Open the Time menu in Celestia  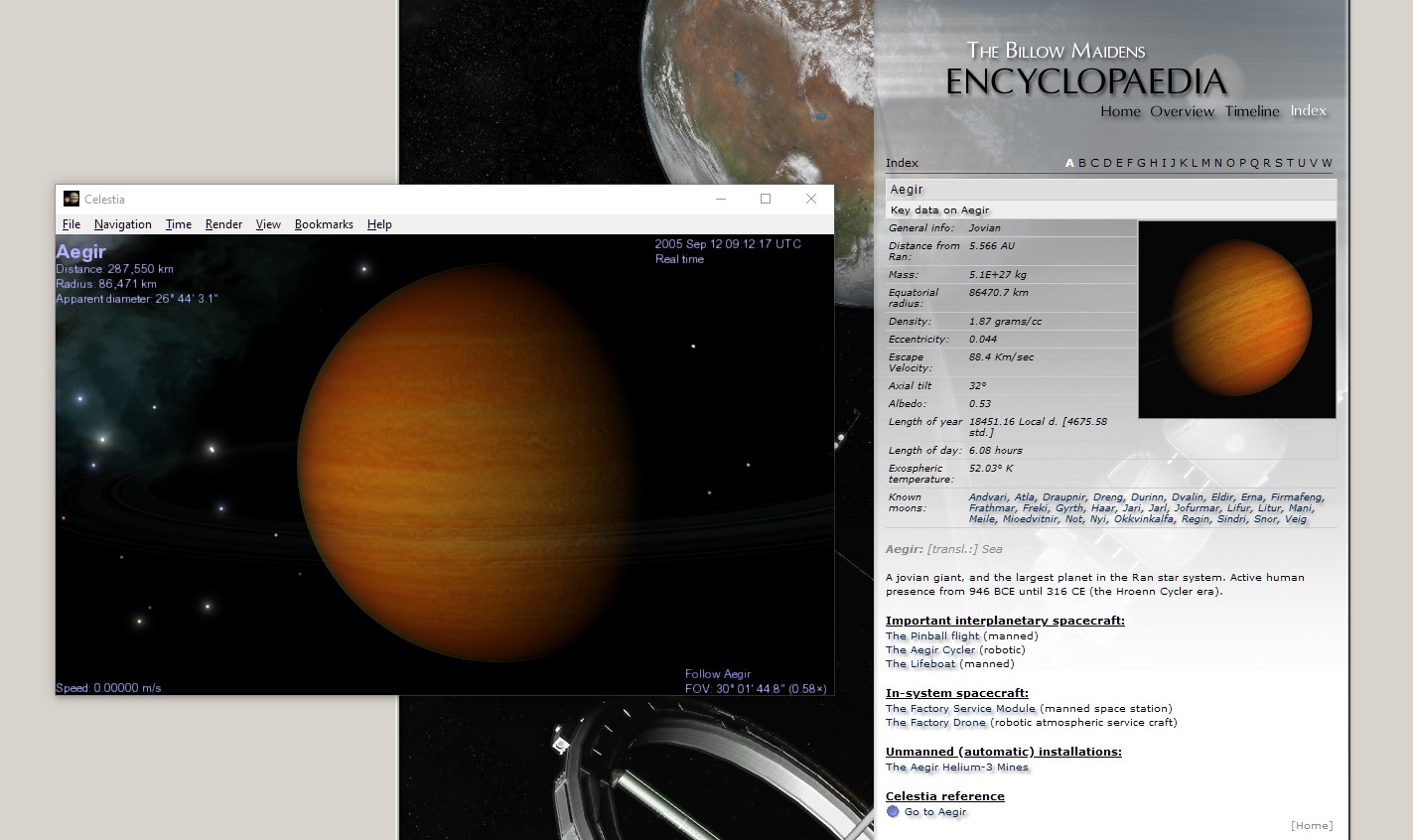tap(179, 224)
